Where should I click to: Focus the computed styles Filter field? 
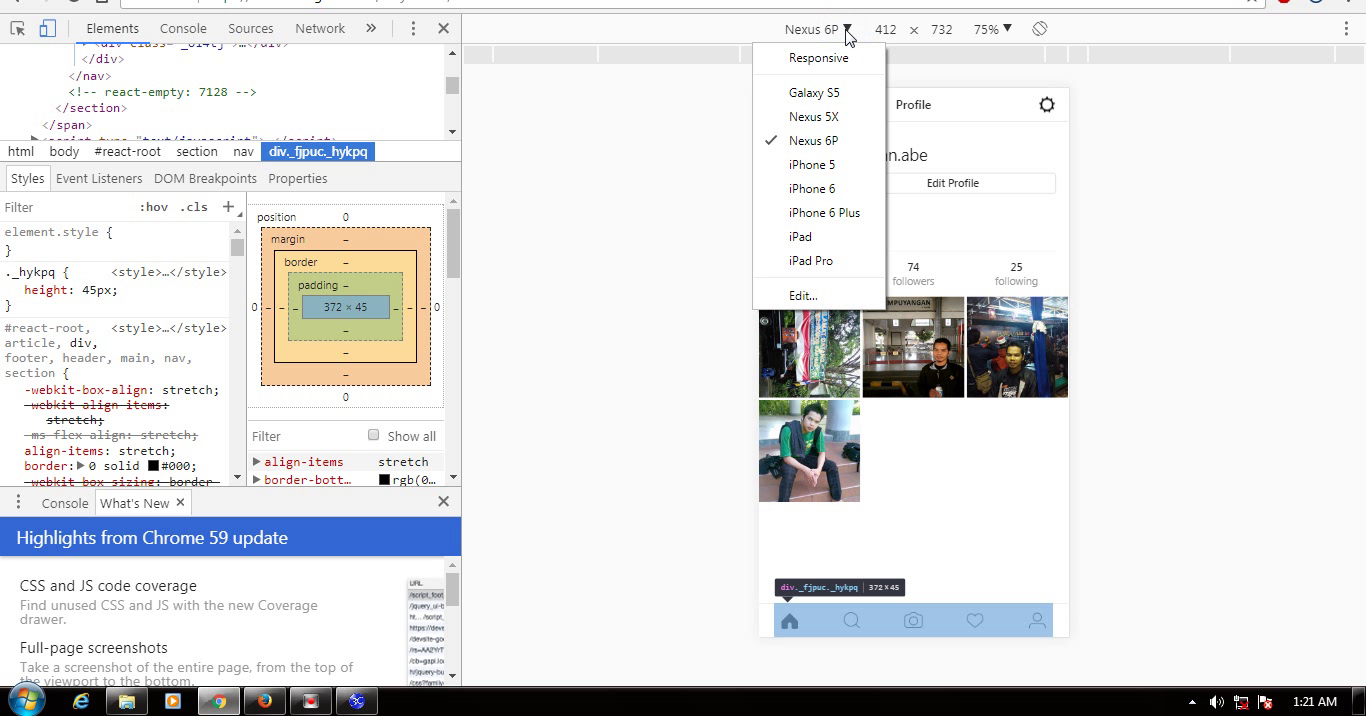click(305, 436)
